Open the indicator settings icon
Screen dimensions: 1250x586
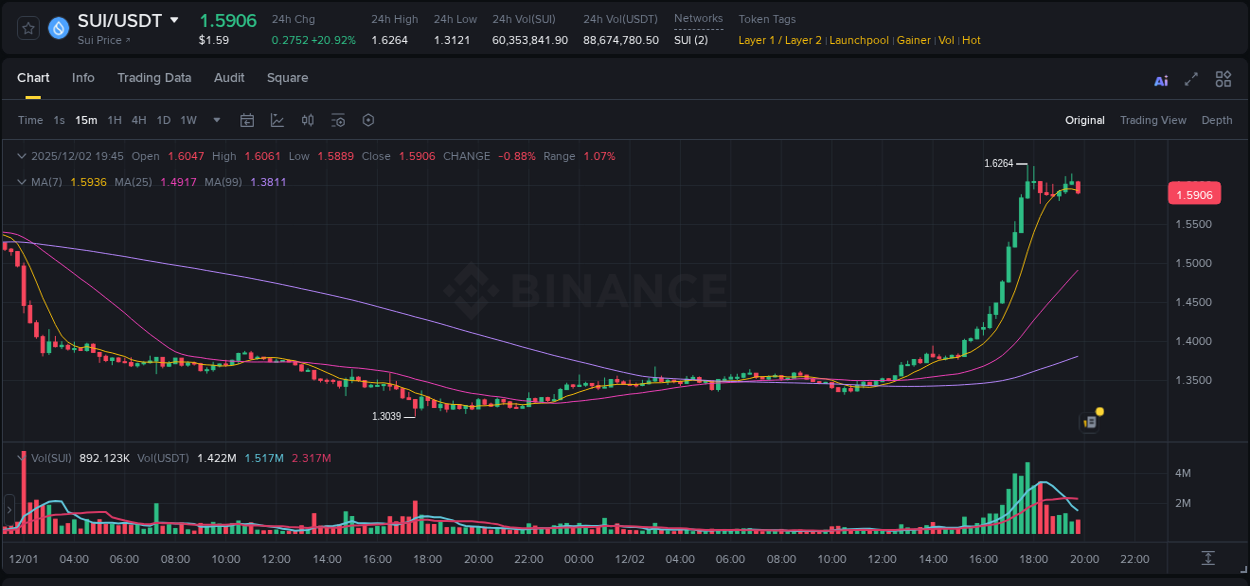point(338,120)
